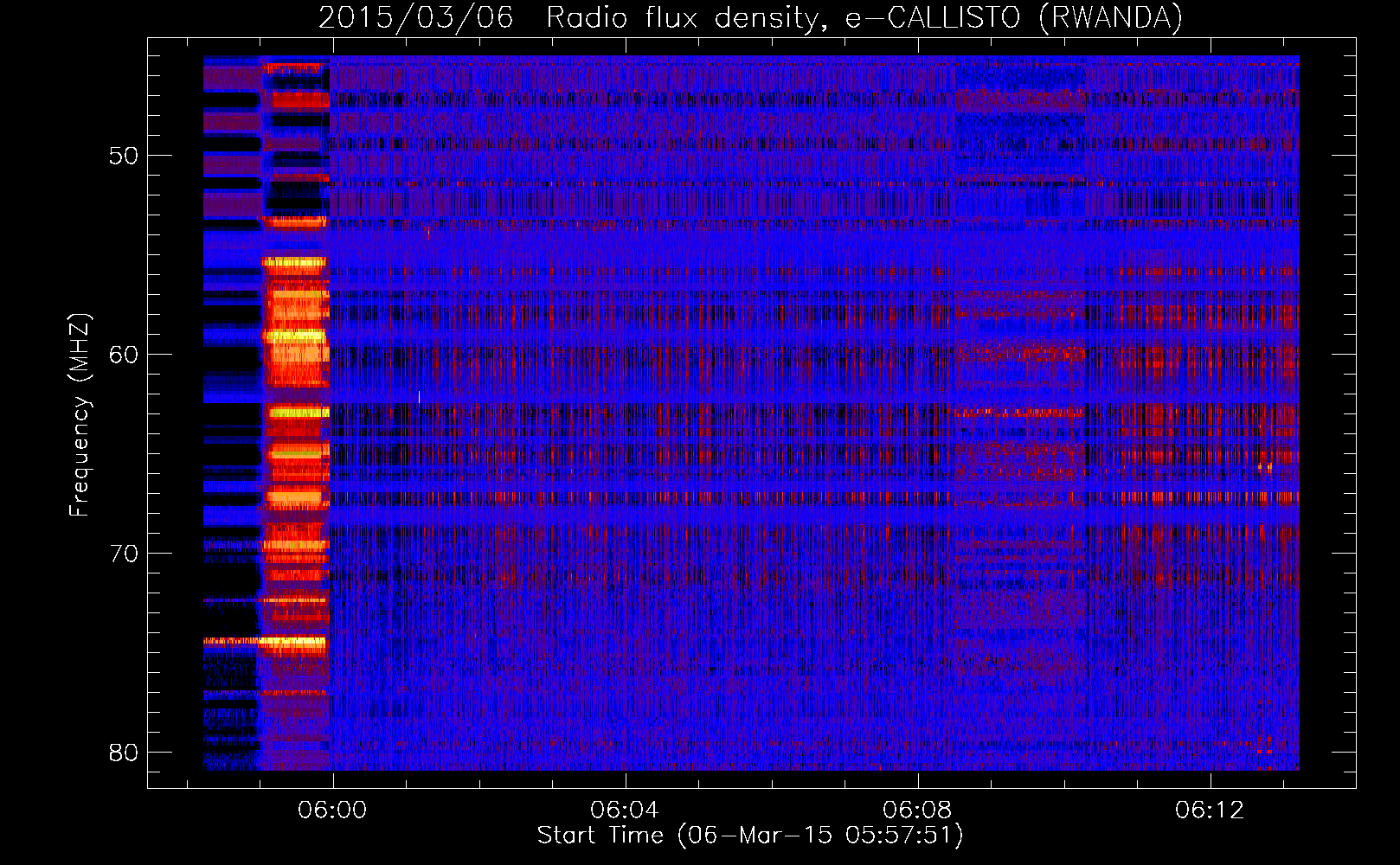1400x865 pixels.
Task: Click the 06:04 time tick label
Action: [625, 811]
